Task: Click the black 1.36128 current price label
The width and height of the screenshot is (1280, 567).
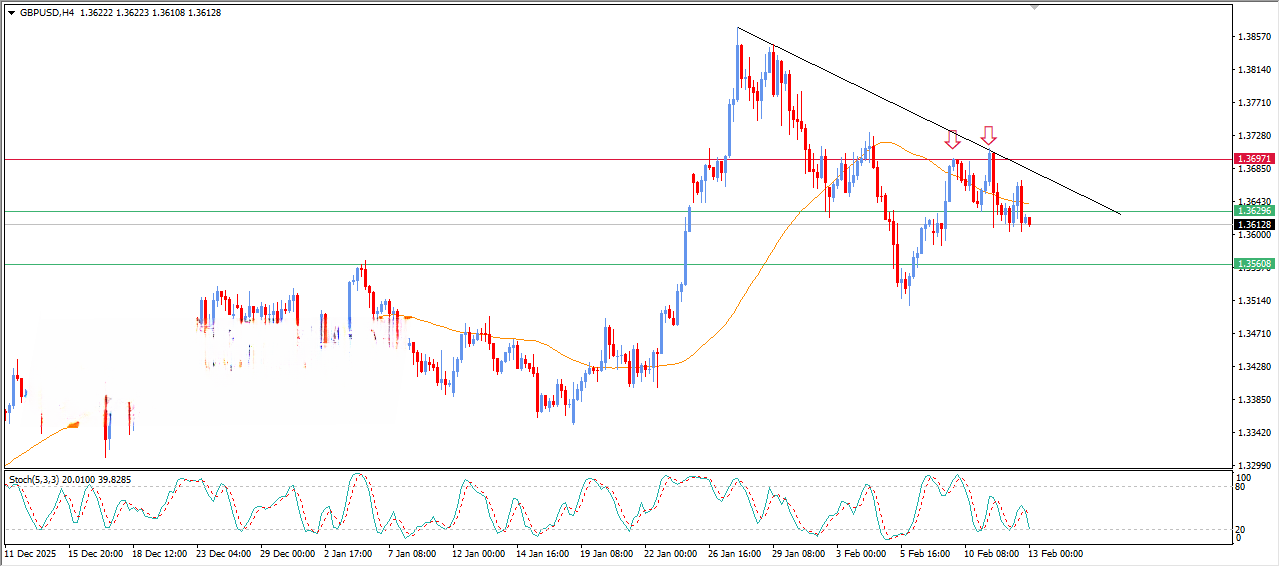Action: tap(1253, 225)
